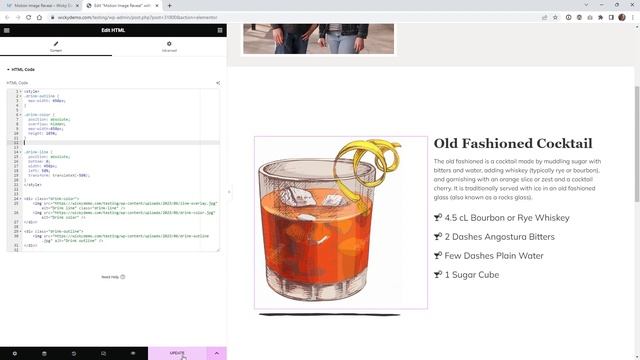
Task: Open the tab search dropdown arrow
Action: pyautogui.click(x=586, y=5)
